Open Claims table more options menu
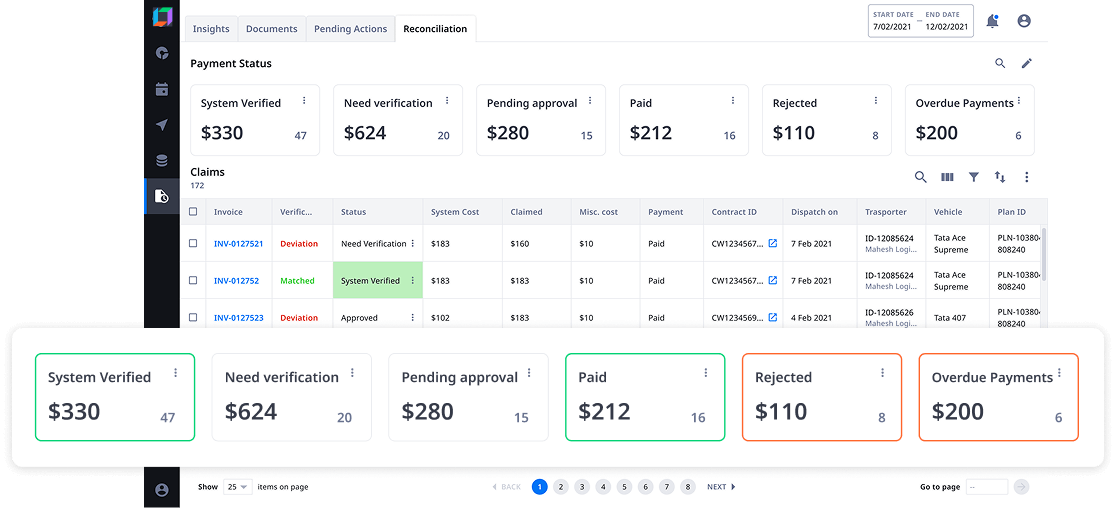Viewport: 1115px width, 508px height. [1026, 177]
